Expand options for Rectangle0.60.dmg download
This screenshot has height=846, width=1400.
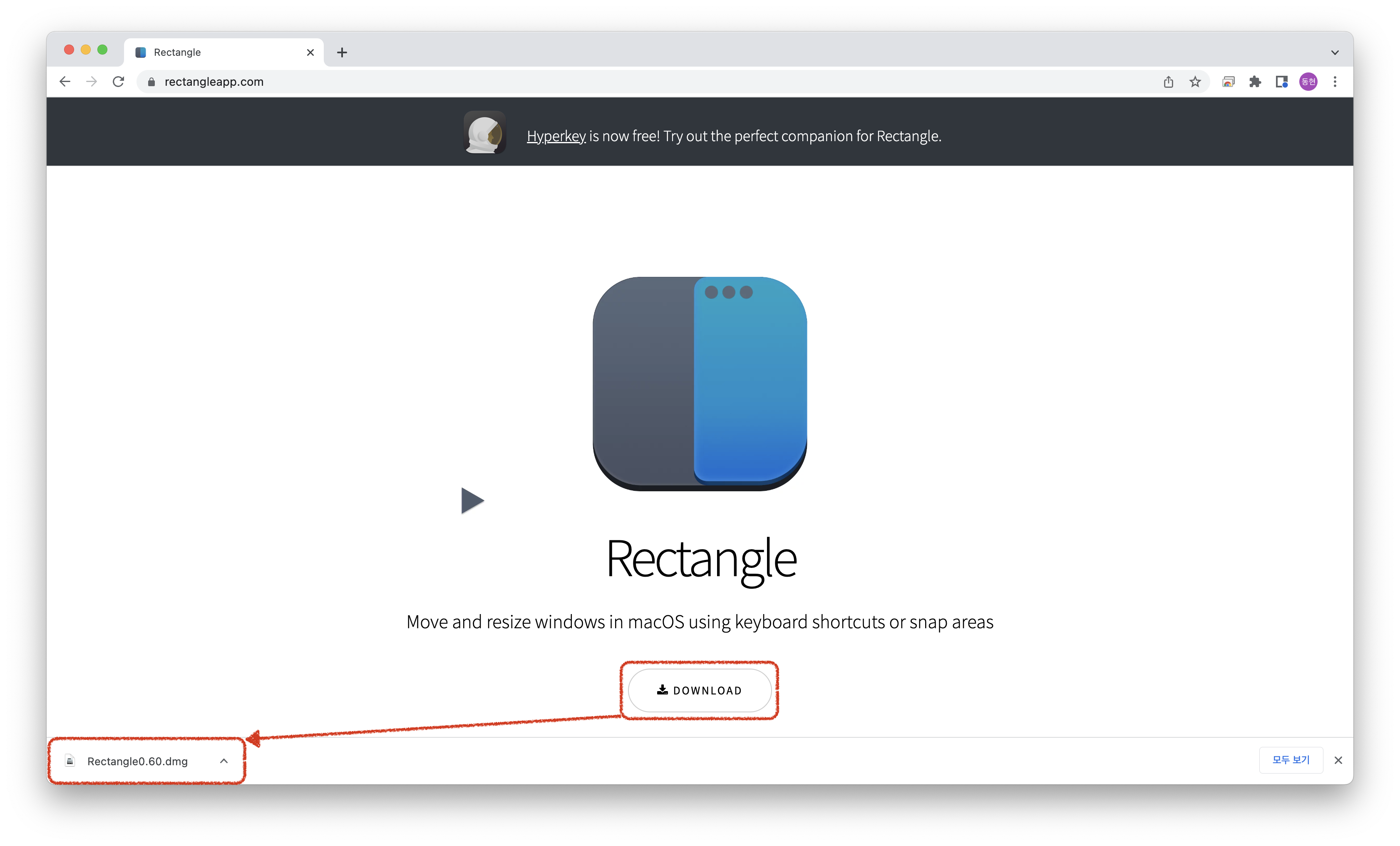[224, 761]
